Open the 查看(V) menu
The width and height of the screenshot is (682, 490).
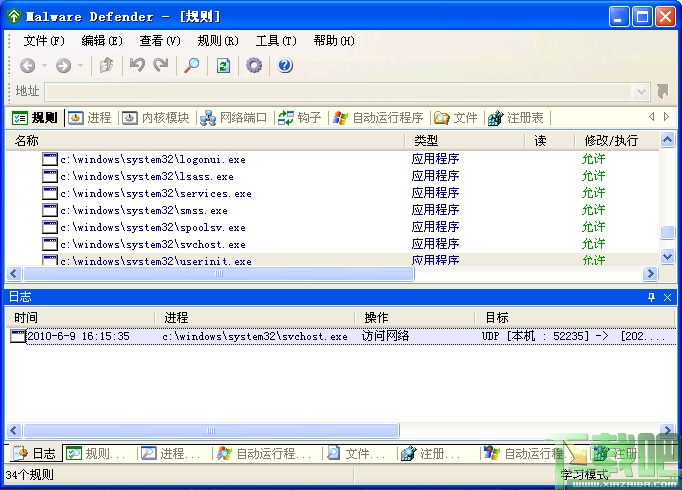pyautogui.click(x=160, y=41)
